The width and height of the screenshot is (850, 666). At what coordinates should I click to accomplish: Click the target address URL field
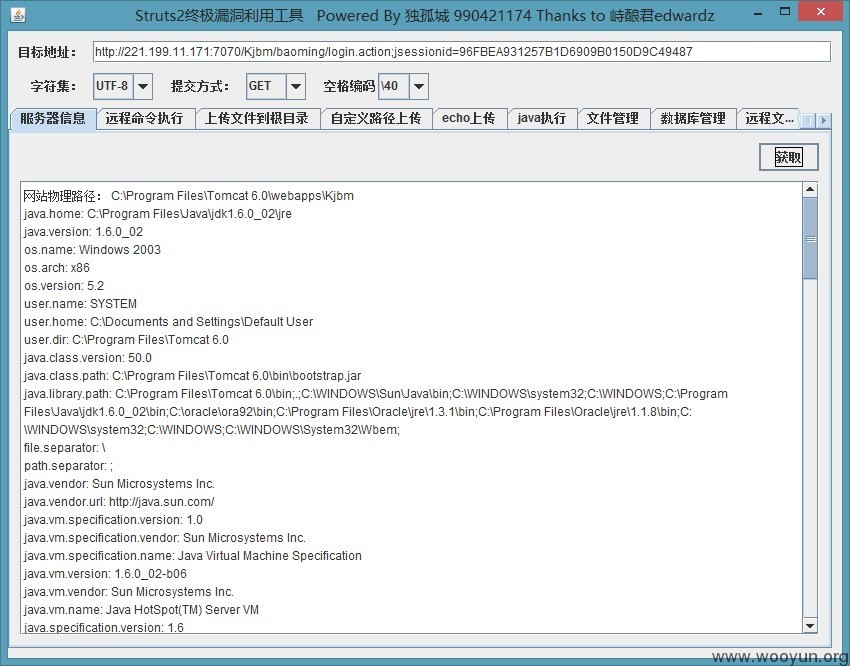click(x=461, y=52)
